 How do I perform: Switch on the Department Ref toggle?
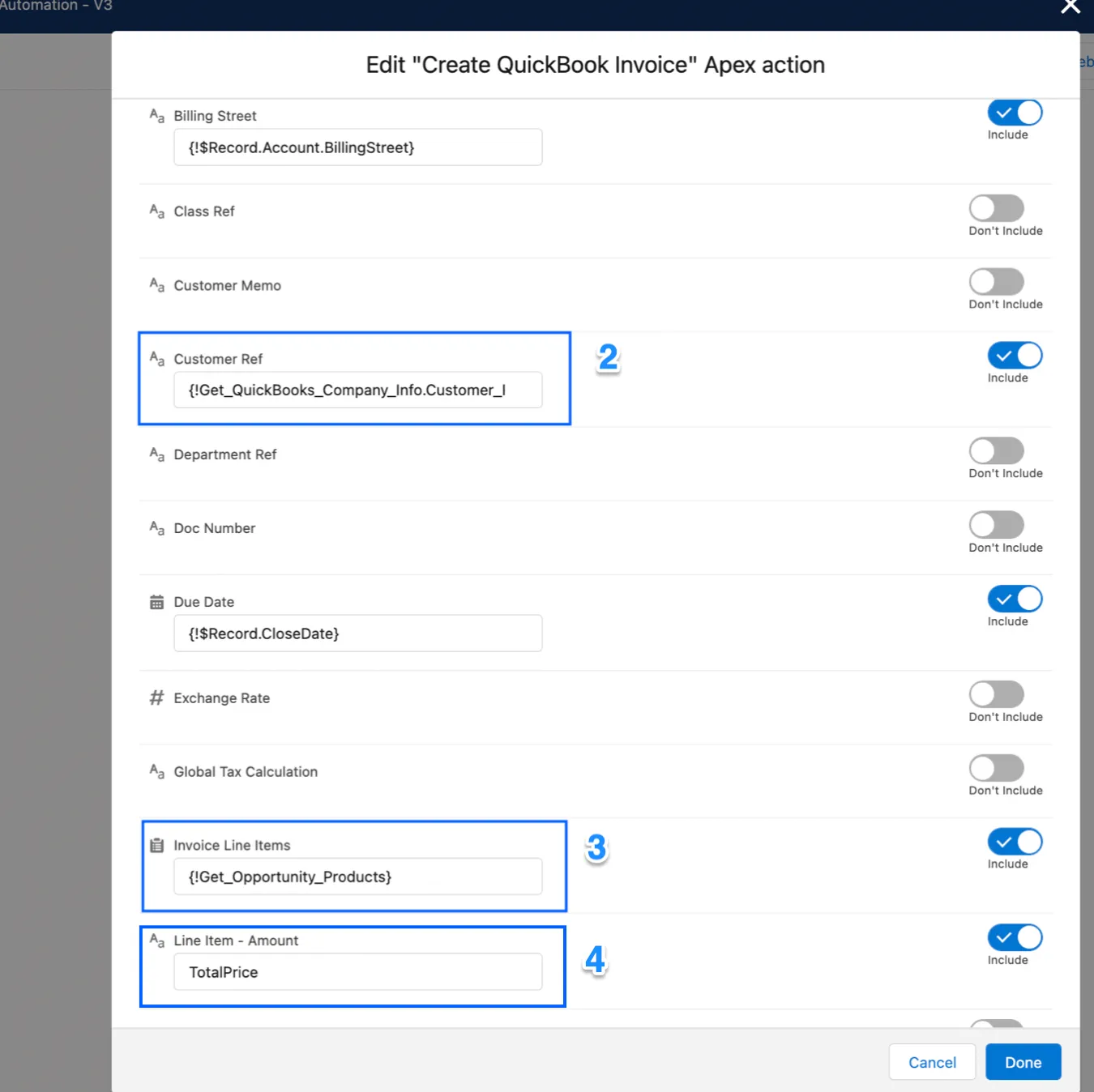pos(997,450)
